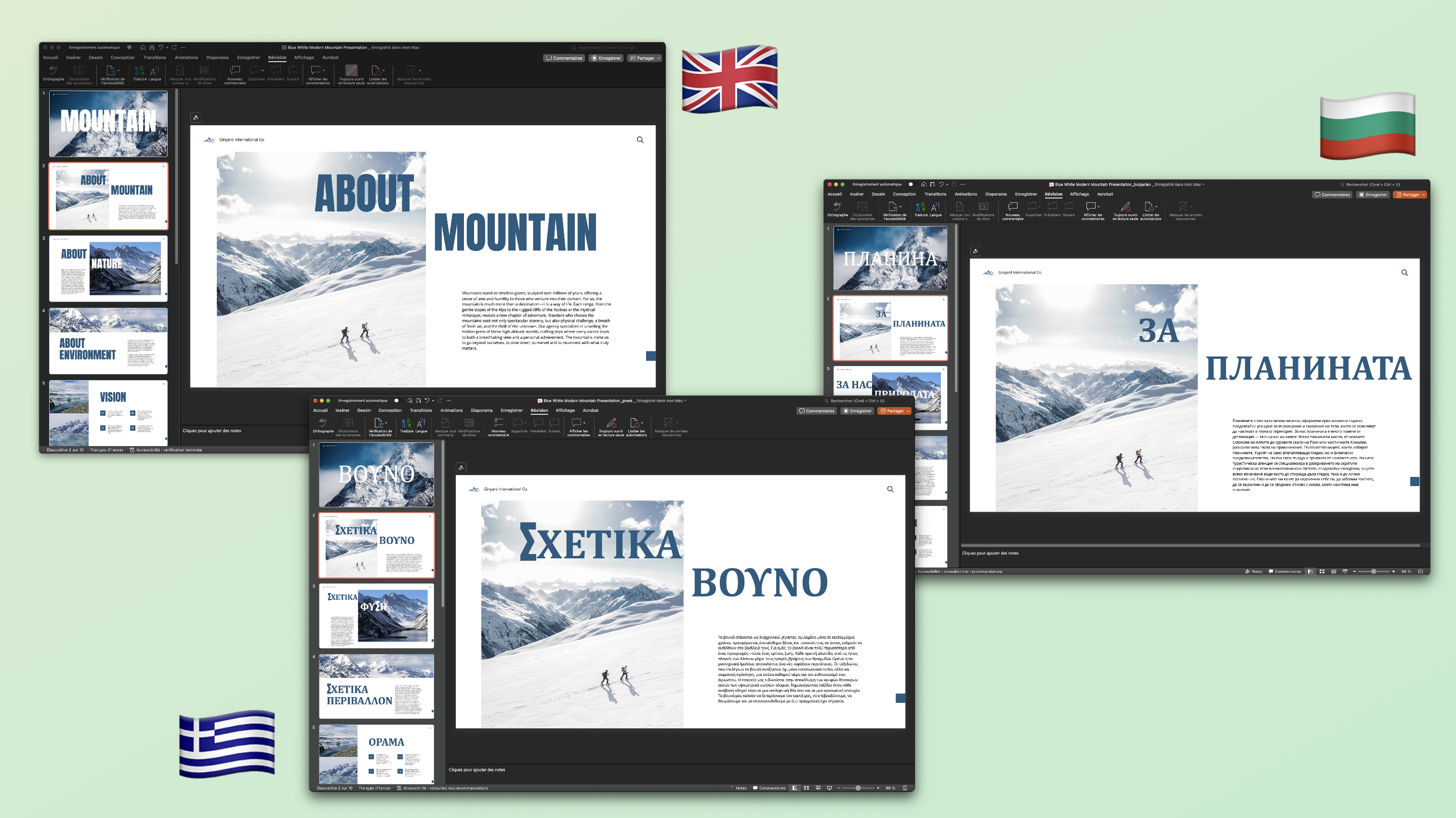The height and width of the screenshot is (818, 1456).
Task: Add Nouveau commentaire in Greek window
Action: click(498, 423)
